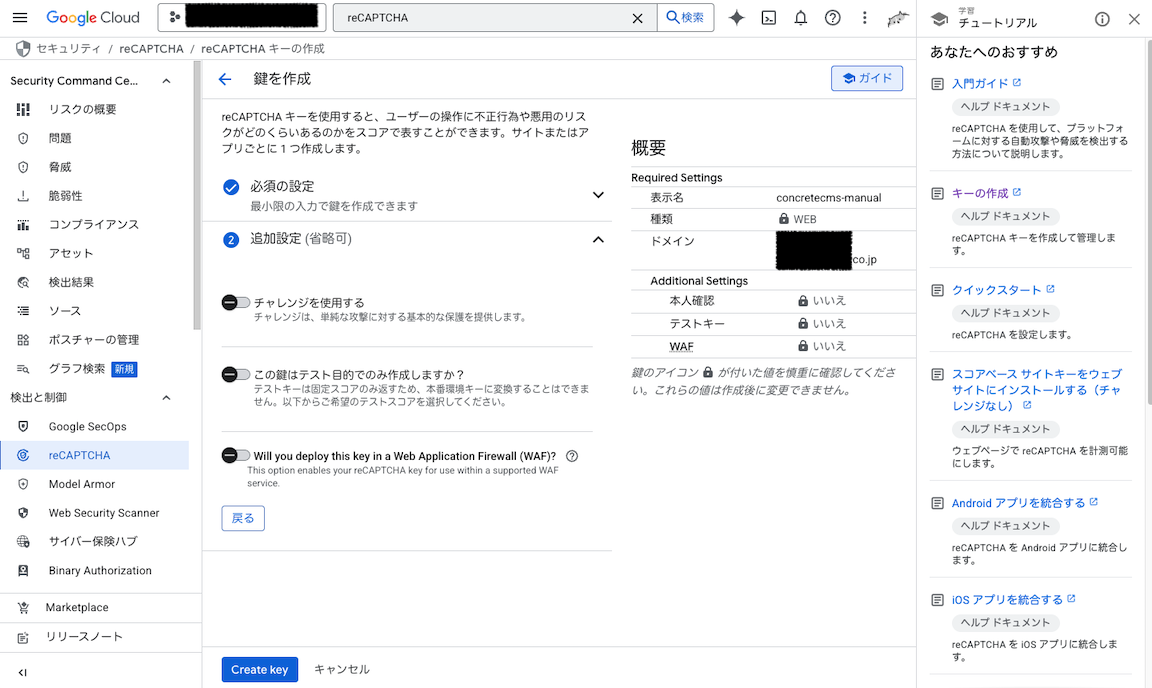Open the reCAPTCHA section in the sidebar
The image size is (1152, 688).
(x=77, y=454)
